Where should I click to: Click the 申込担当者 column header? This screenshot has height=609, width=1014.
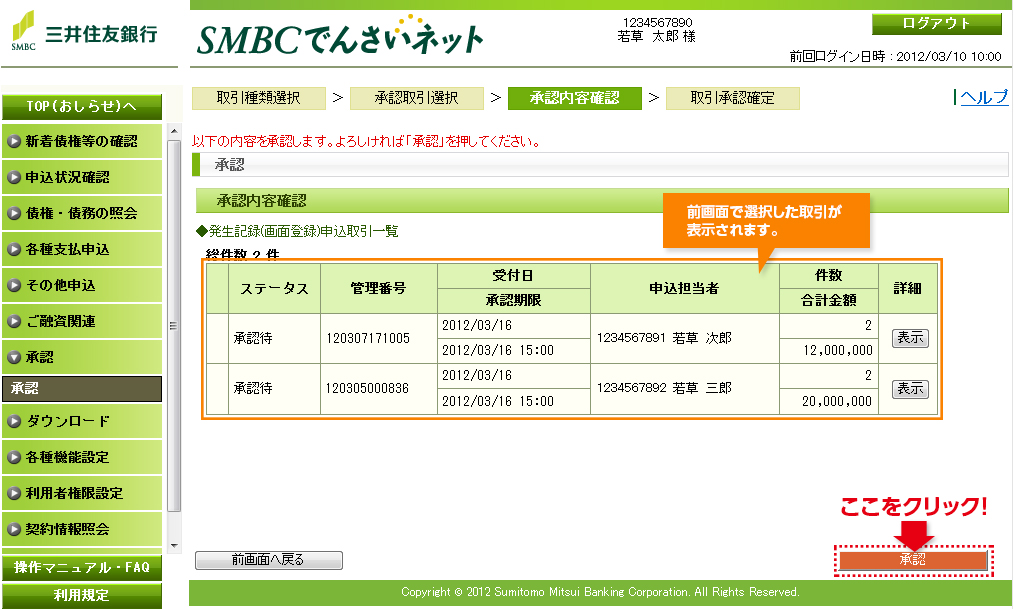[x=685, y=289]
